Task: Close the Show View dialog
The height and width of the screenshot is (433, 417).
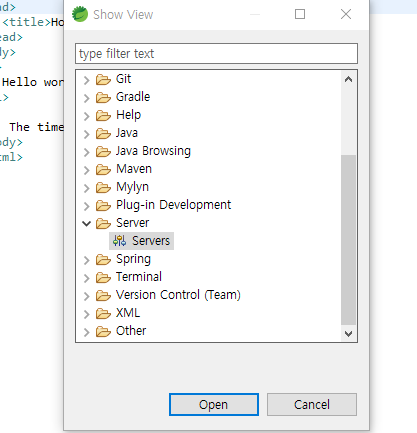Action: (346, 14)
